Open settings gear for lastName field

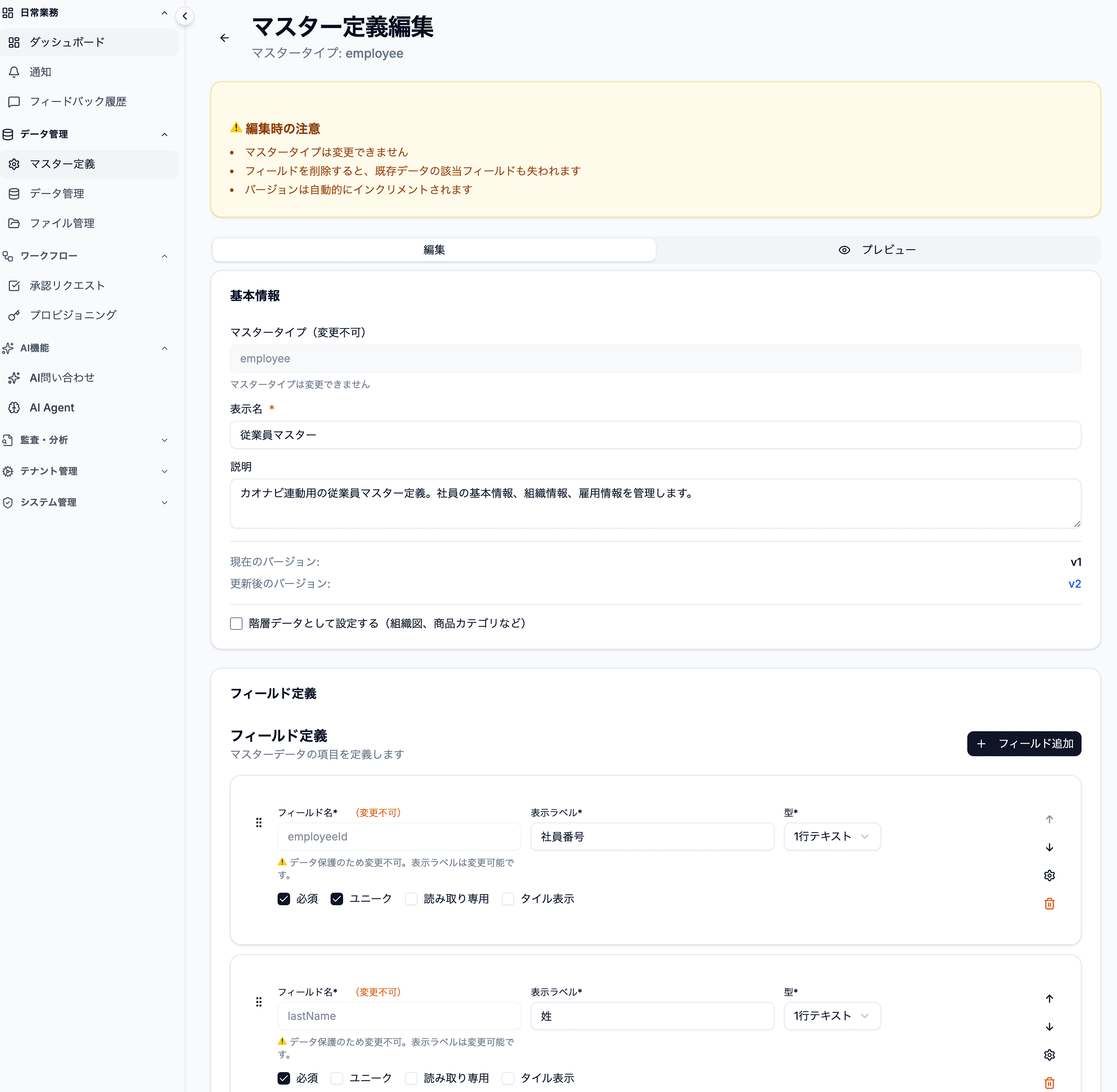click(1049, 1054)
